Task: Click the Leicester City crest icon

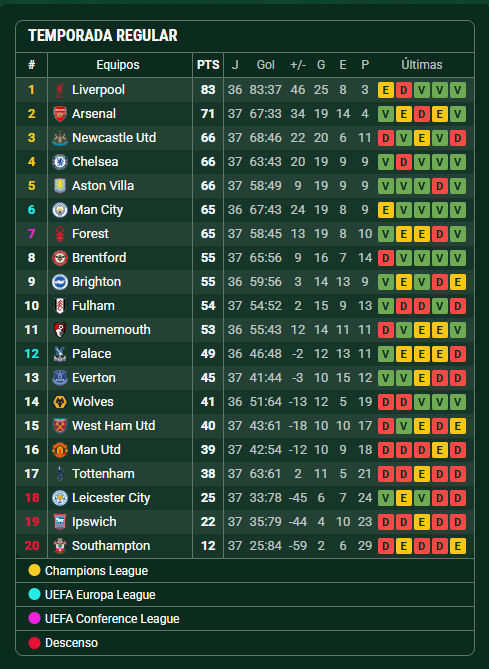Action: pos(60,498)
